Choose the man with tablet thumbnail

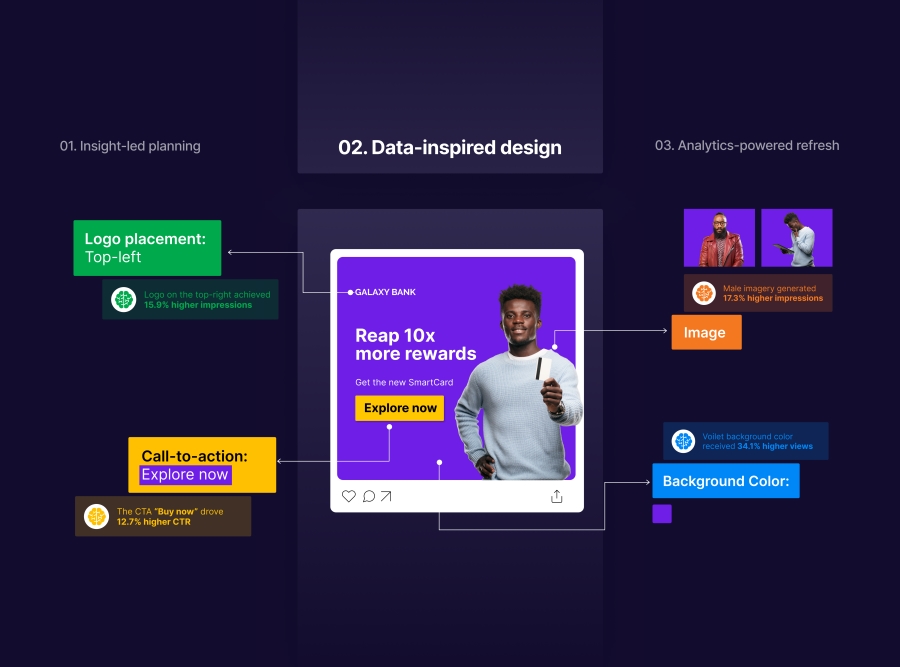click(x=797, y=238)
